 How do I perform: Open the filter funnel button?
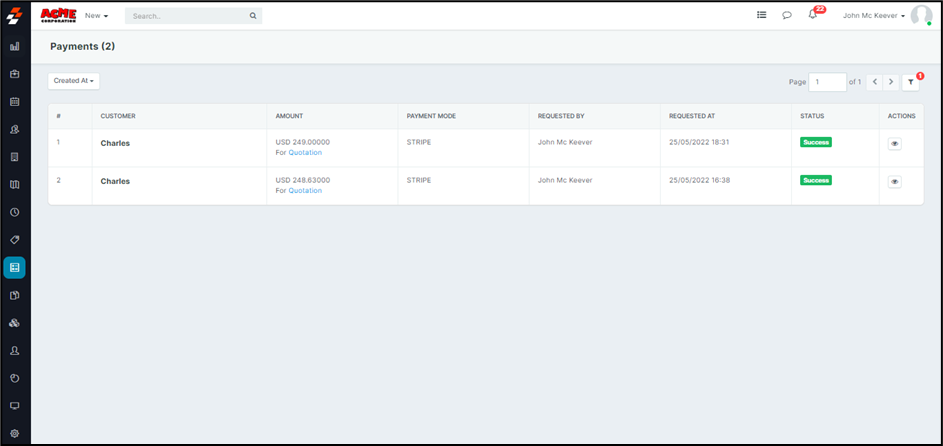tap(910, 82)
